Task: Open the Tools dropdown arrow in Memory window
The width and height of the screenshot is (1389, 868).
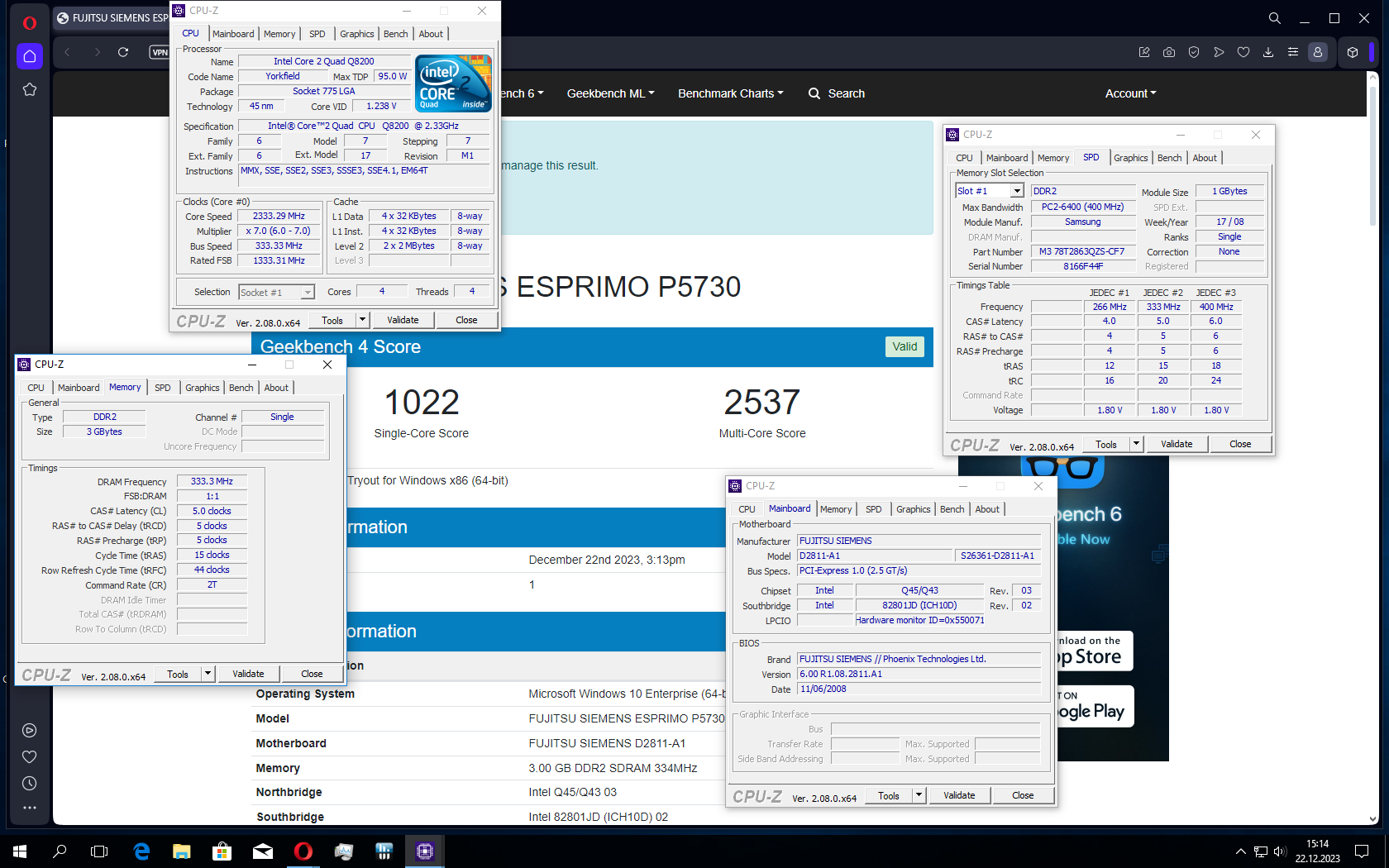Action: click(208, 674)
